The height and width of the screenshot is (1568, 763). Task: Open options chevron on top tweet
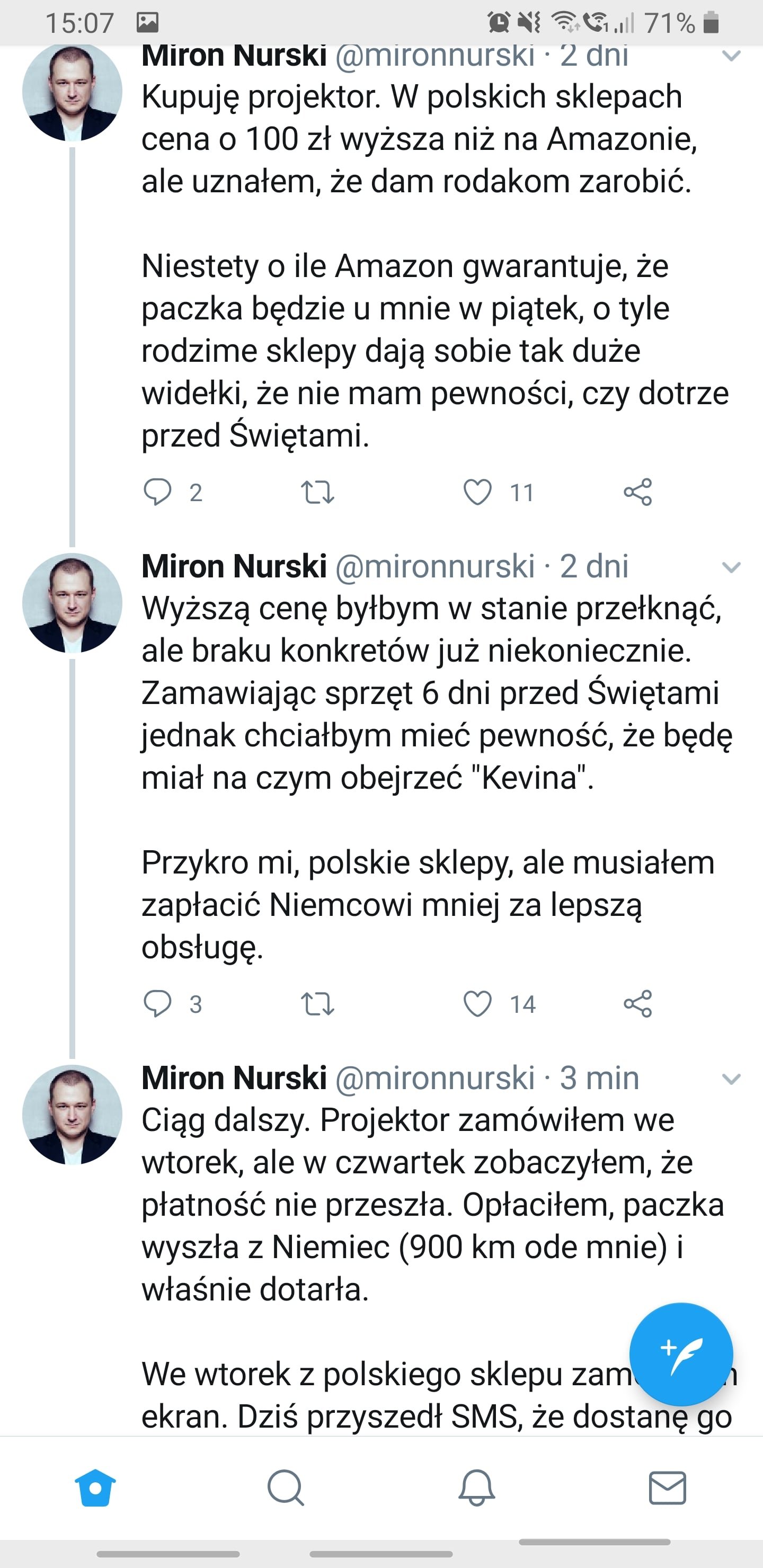click(731, 56)
